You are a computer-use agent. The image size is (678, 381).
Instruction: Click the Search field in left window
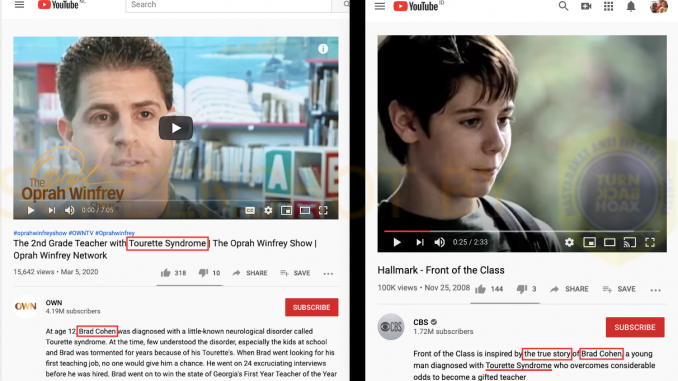point(228,5)
